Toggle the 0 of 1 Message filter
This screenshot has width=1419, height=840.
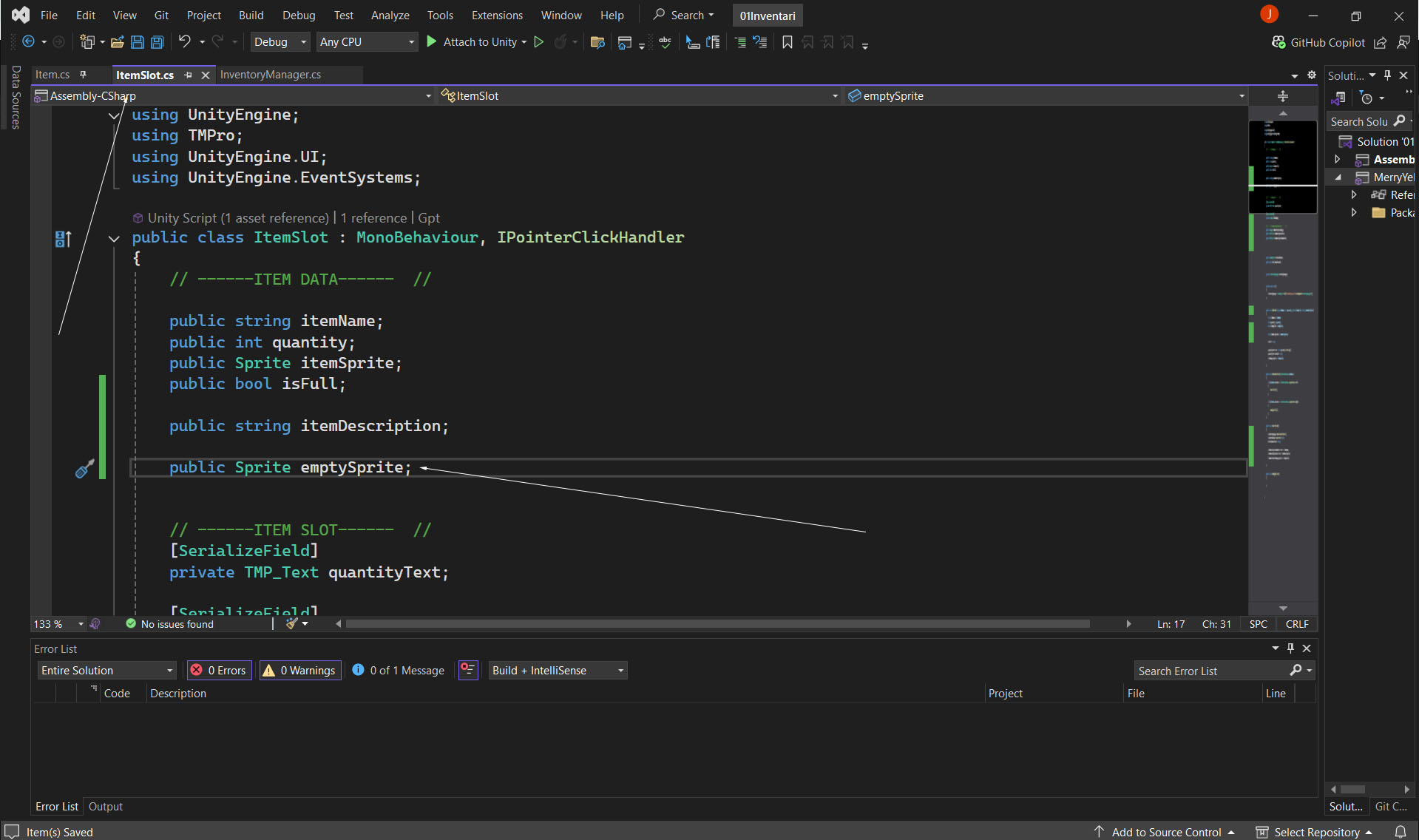coord(399,671)
